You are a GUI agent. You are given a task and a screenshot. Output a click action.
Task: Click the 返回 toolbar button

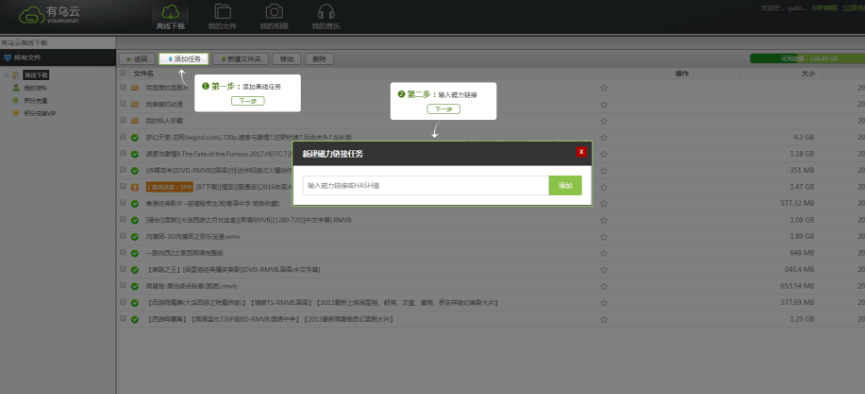[x=137, y=58]
